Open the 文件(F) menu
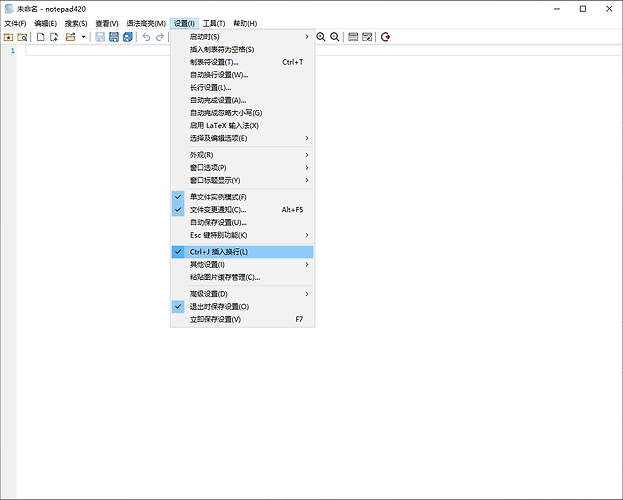Image resolution: width=623 pixels, height=500 pixels. click(15, 23)
